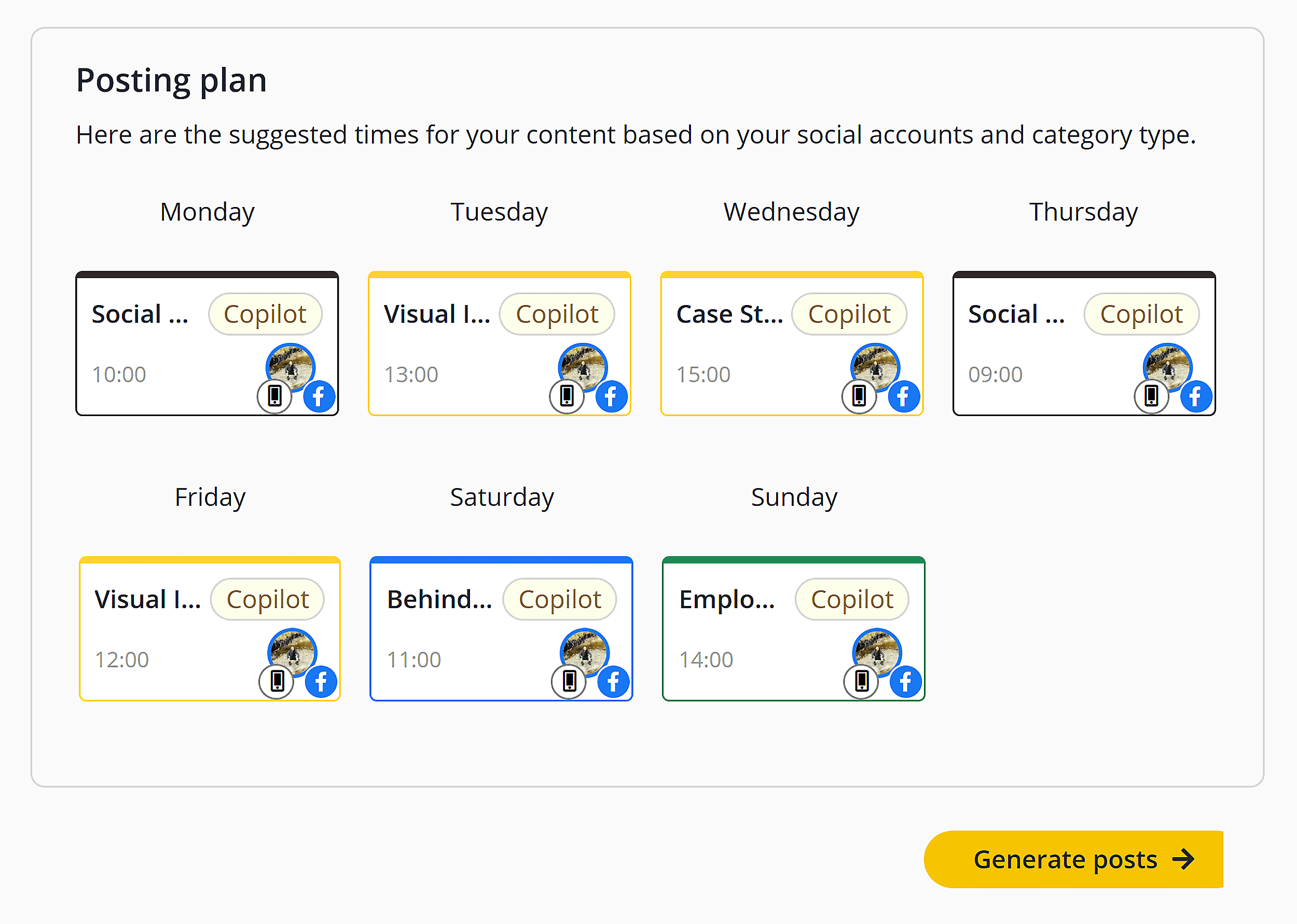Viewport: 1297px width, 924px height.
Task: Click the mobile device icon on Friday's Visual post
Action: [x=278, y=681]
